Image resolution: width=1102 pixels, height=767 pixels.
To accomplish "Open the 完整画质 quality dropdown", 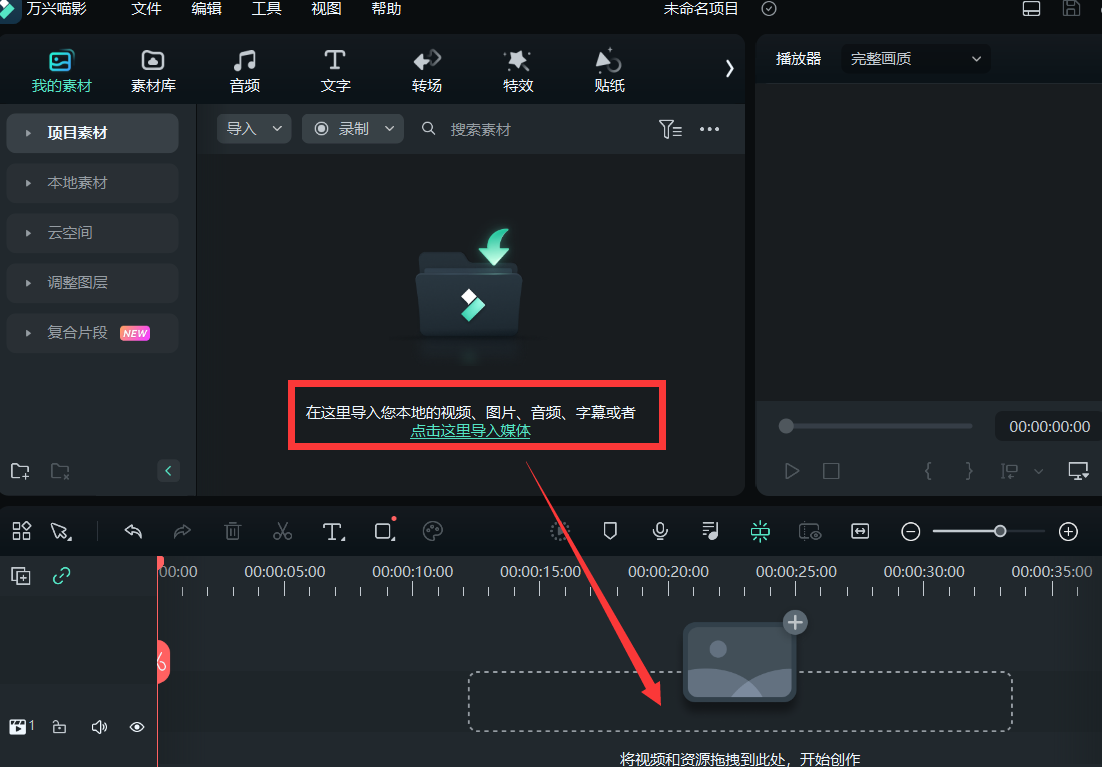I will pos(915,59).
